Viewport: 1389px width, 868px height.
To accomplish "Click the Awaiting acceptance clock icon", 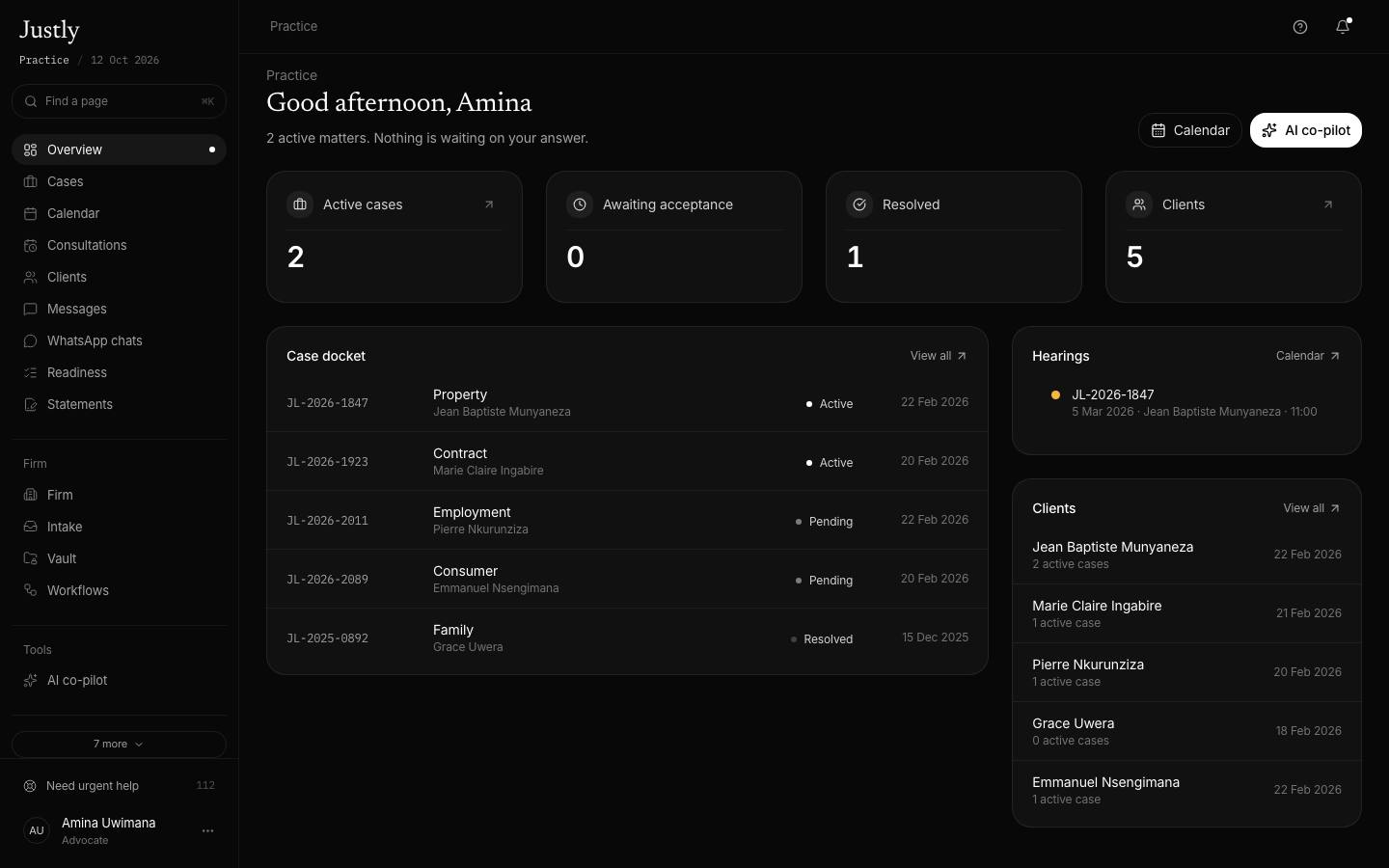I will tap(580, 204).
